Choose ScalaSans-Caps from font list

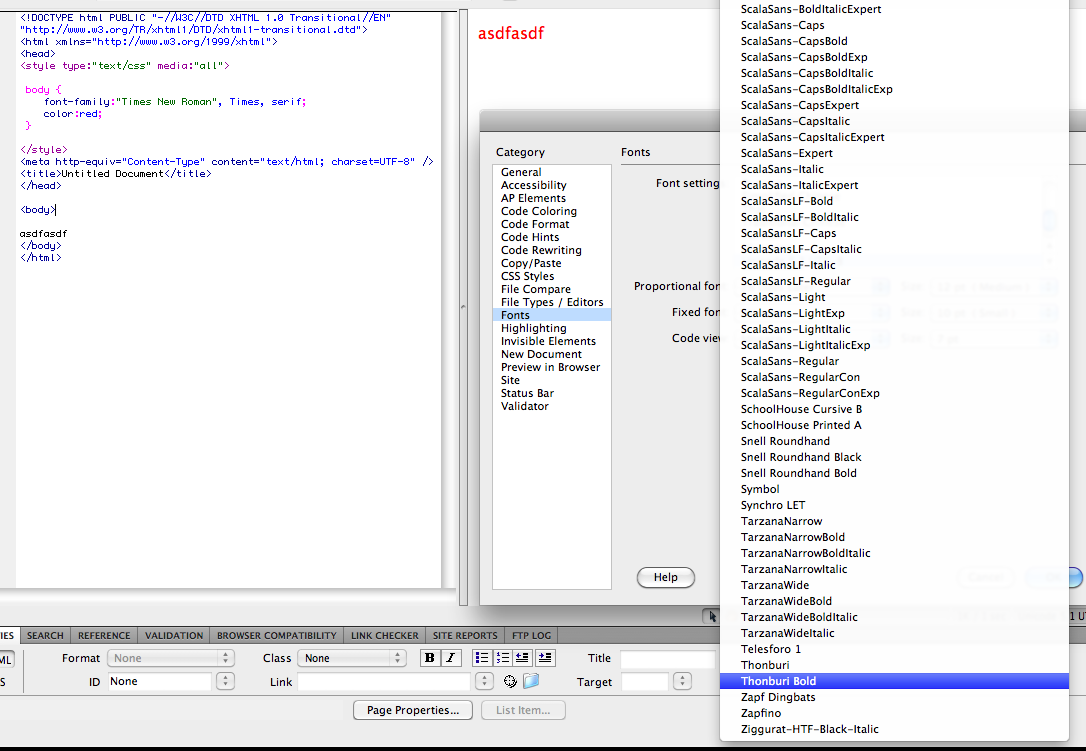(894, 25)
